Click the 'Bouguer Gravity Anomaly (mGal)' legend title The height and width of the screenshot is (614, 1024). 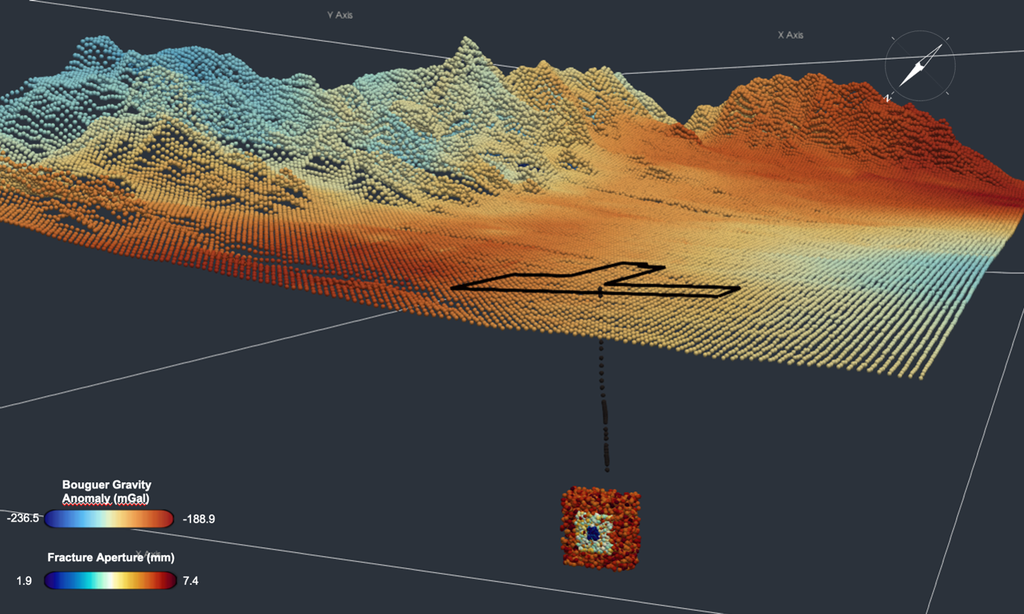(106, 491)
